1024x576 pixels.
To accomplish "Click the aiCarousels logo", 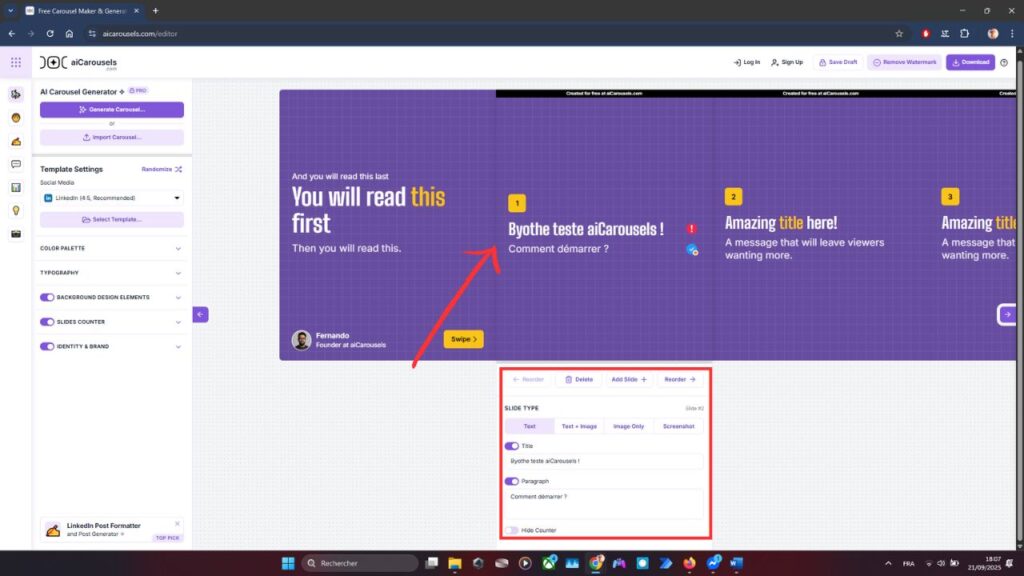I will tap(78, 63).
